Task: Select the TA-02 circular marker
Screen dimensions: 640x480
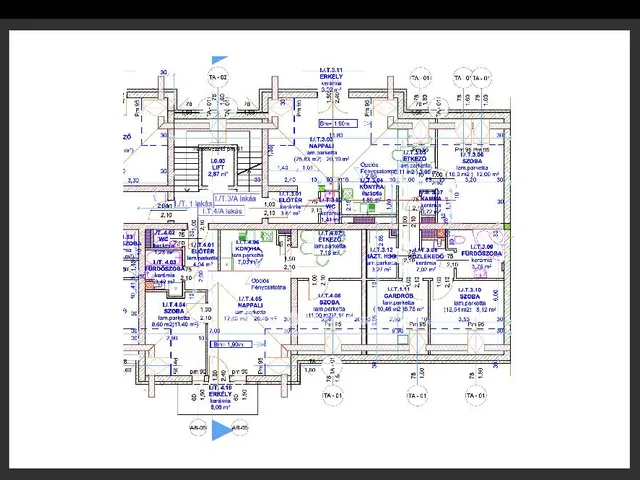Action: (217, 77)
